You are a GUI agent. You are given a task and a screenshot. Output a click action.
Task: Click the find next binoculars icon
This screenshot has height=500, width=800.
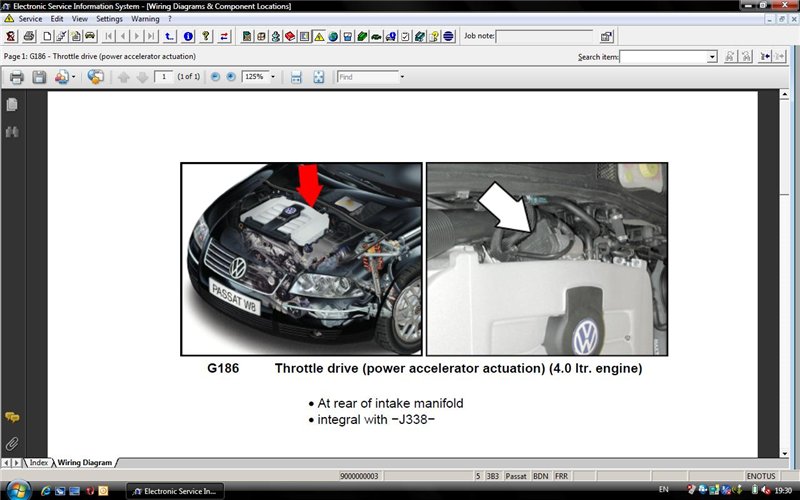746,57
